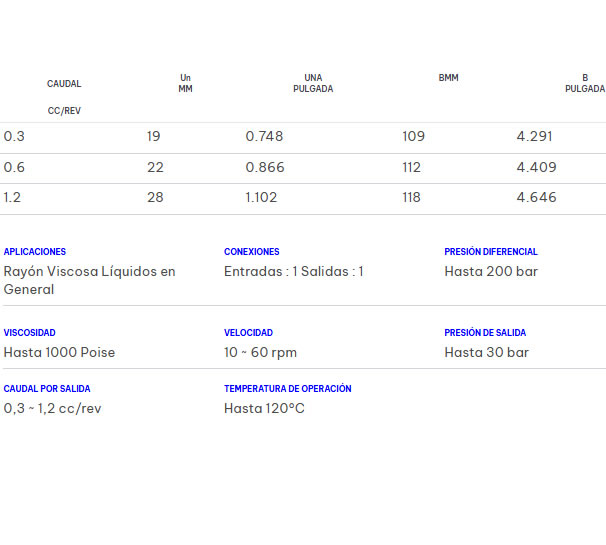Image resolution: width=606 pixels, height=545 pixels.
Task: Click the Un MM column header
Action: (x=185, y=83)
